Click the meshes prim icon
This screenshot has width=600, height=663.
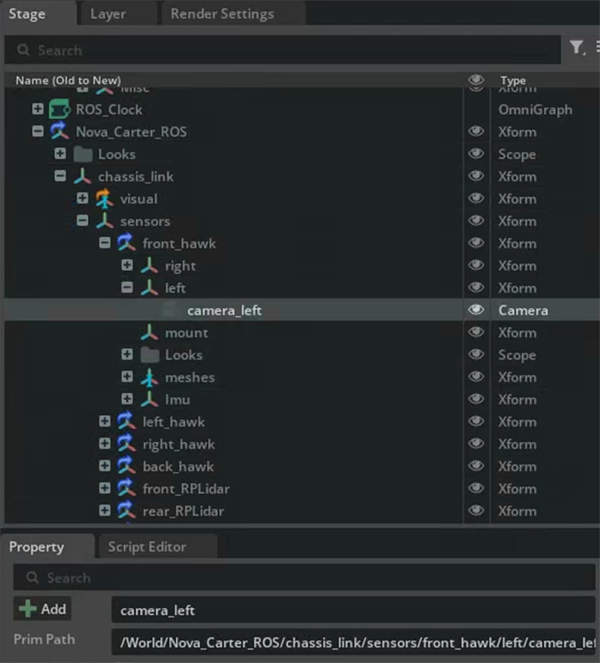[x=149, y=378]
